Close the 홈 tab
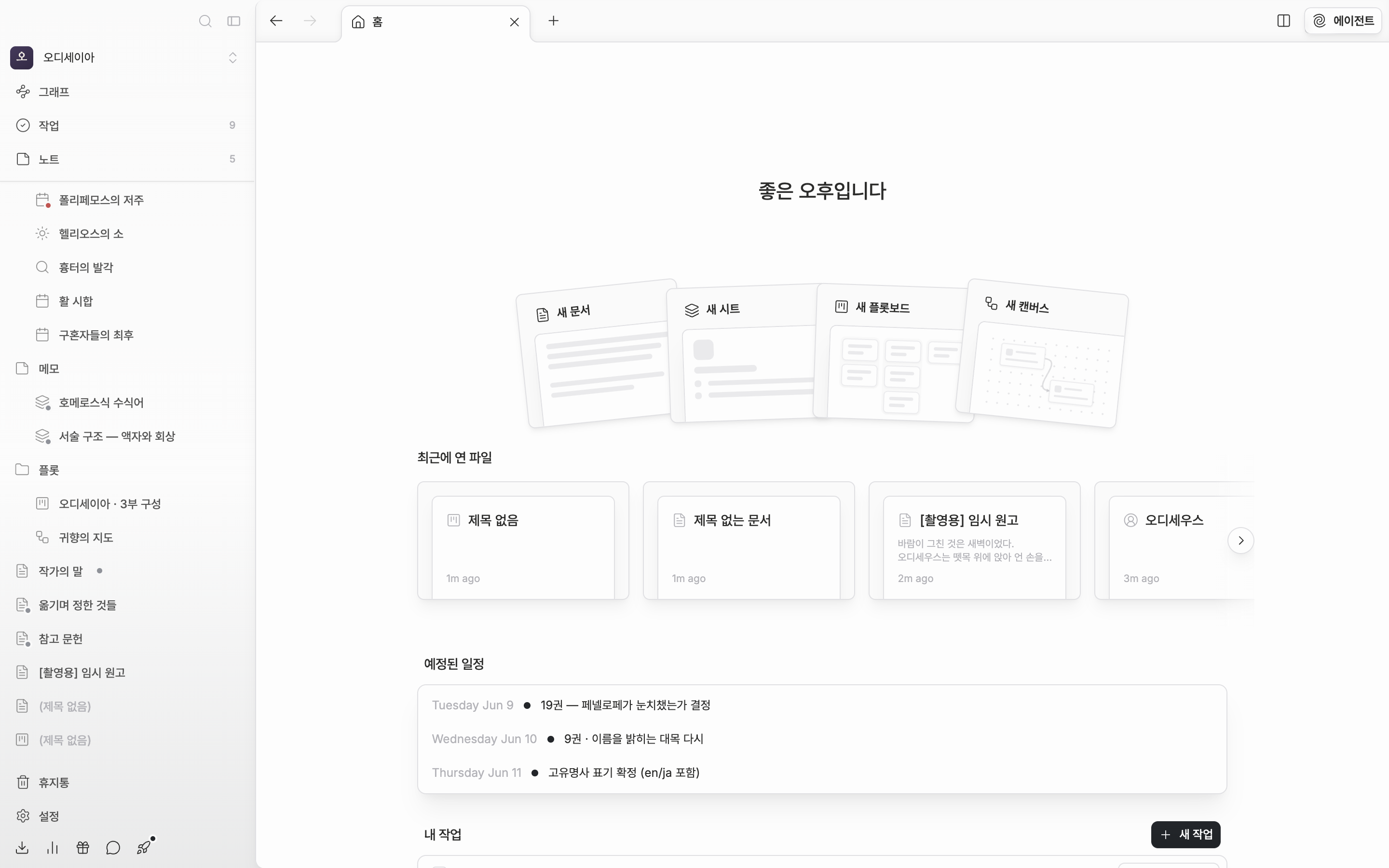 click(x=514, y=22)
